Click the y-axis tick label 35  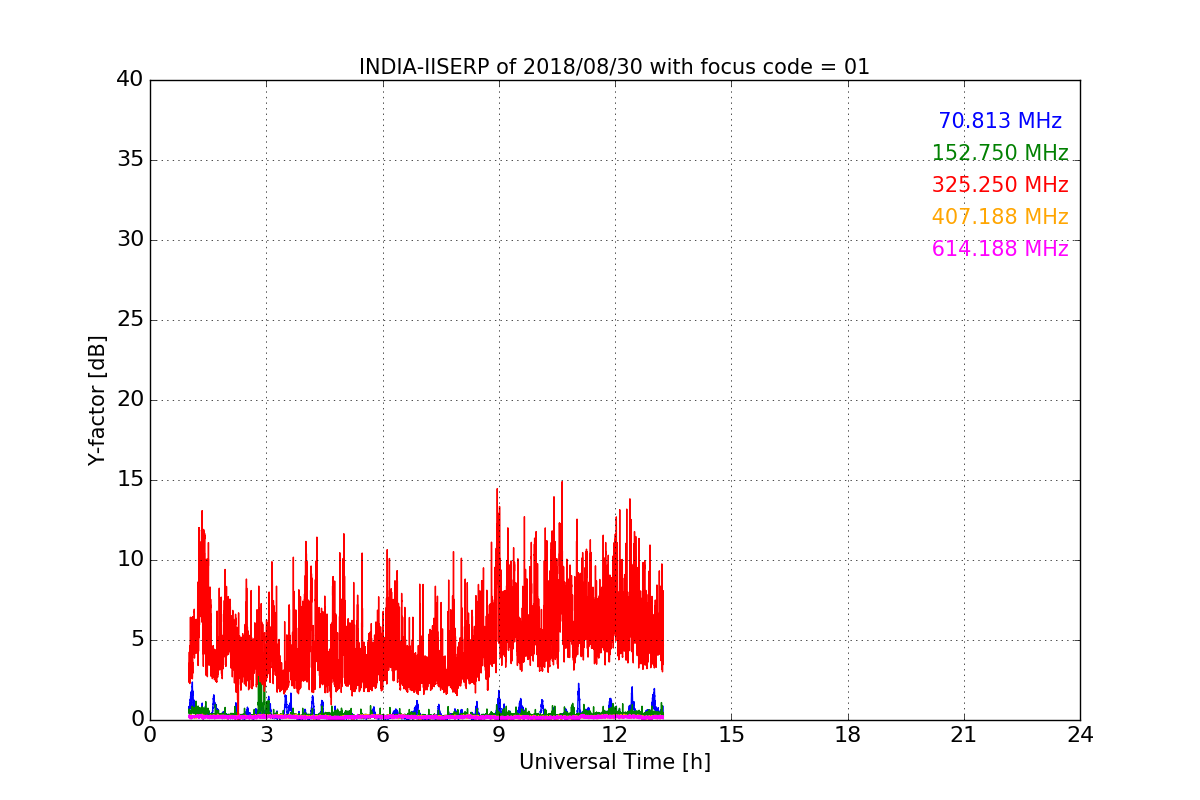point(130,160)
